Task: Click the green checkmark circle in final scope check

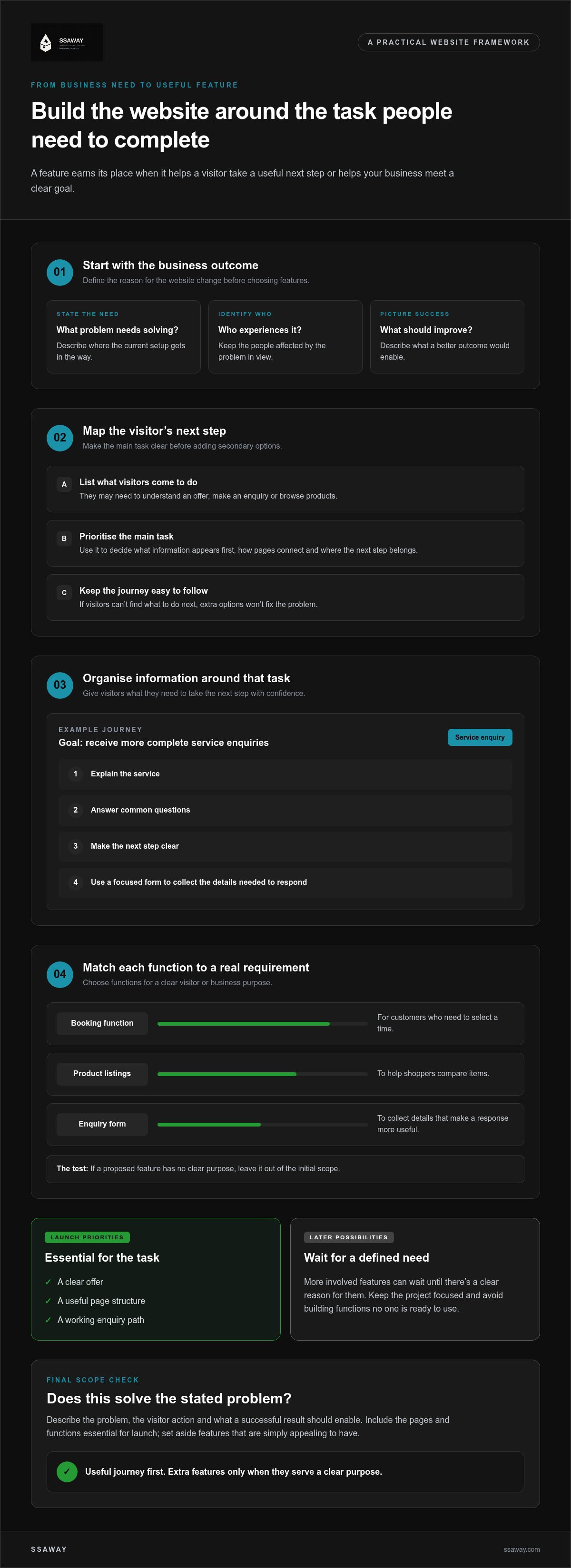Action: click(x=67, y=1472)
